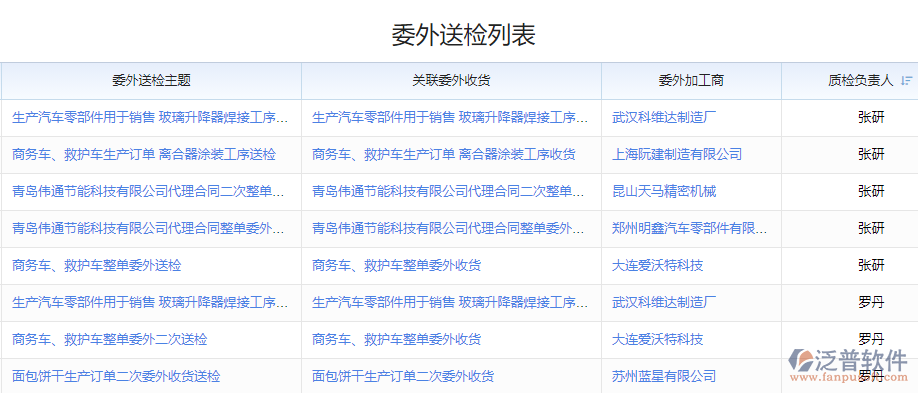918x393 pixels.
Task: Open first 青岛伟通节能科技 代理合同二次整单 subject link
Action: (149, 192)
